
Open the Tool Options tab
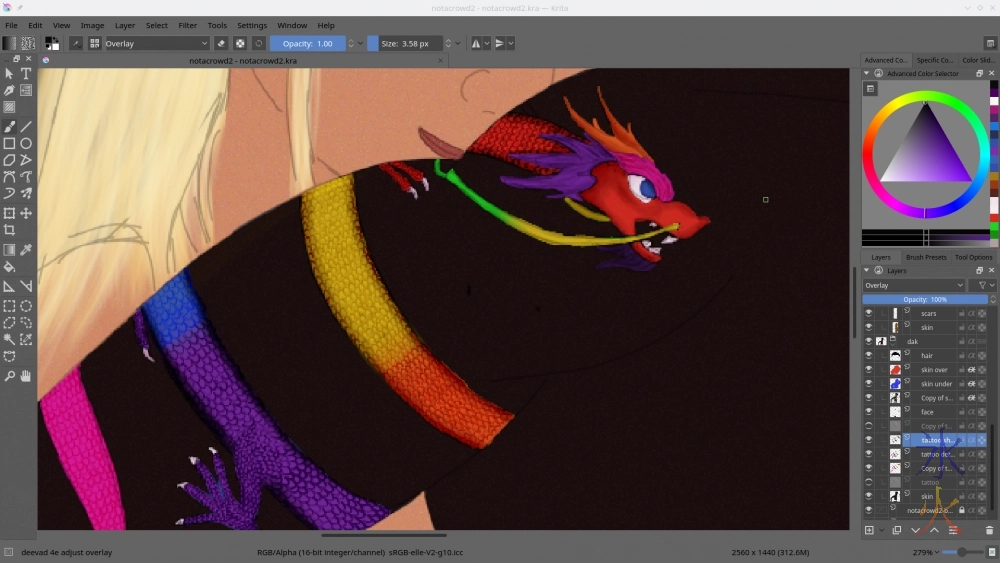972,257
